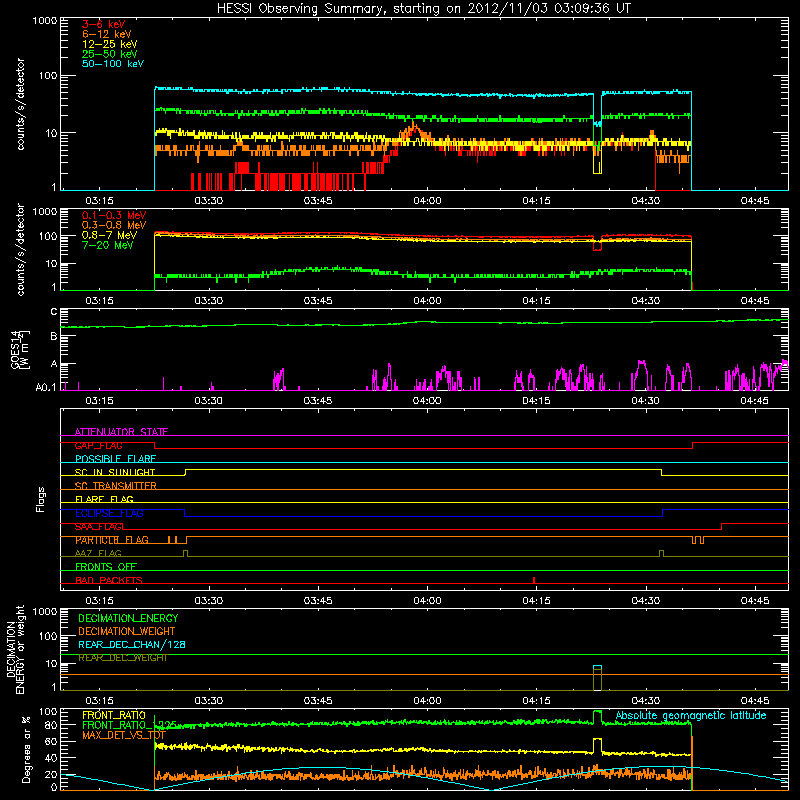Click the FRONT_RATIO legend entry
The image size is (800, 800).
(x=114, y=715)
